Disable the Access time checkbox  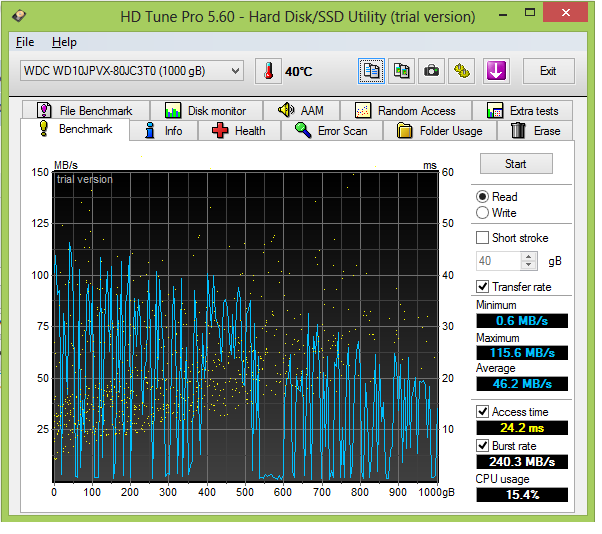(x=484, y=412)
